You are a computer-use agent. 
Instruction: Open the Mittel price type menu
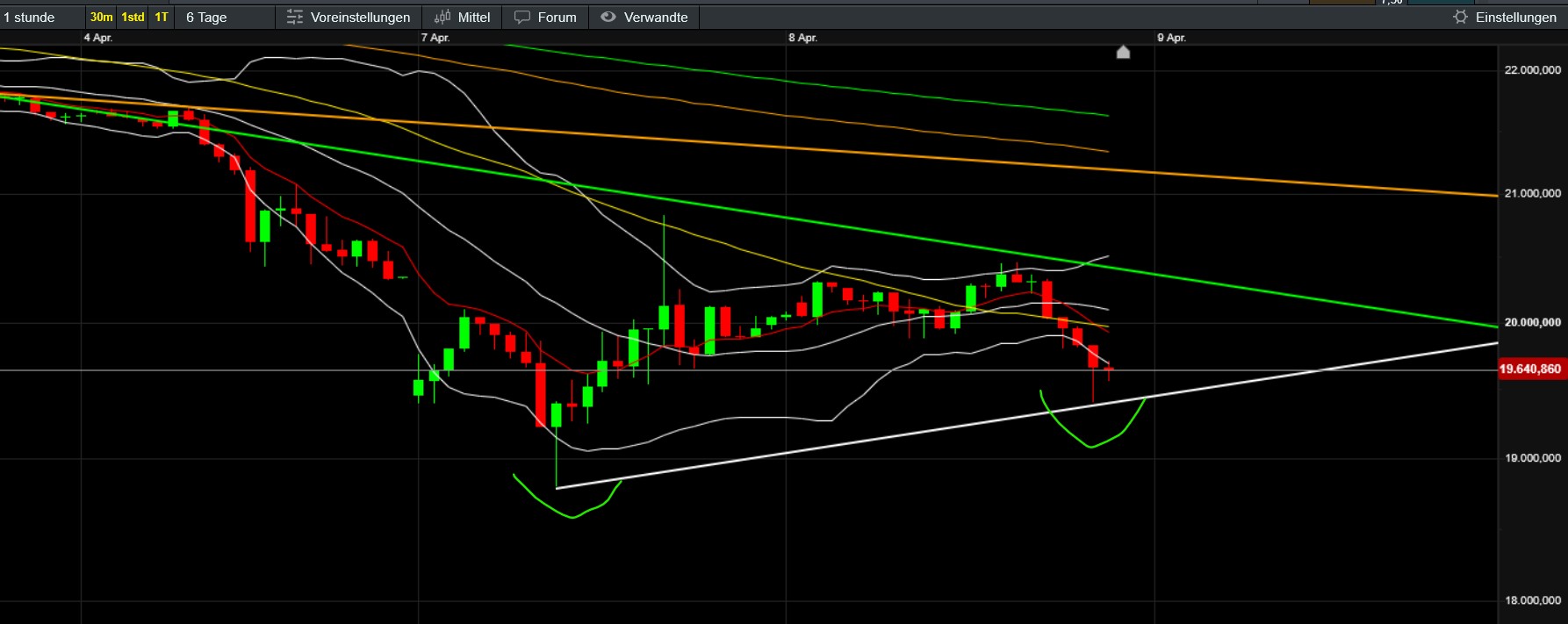pyautogui.click(x=463, y=18)
